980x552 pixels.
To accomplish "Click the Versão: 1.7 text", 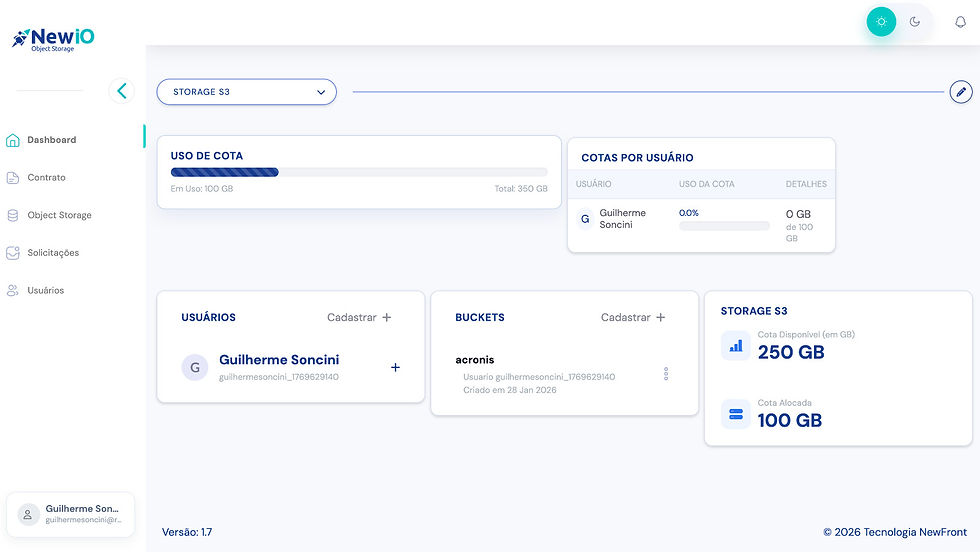I will coord(187,532).
